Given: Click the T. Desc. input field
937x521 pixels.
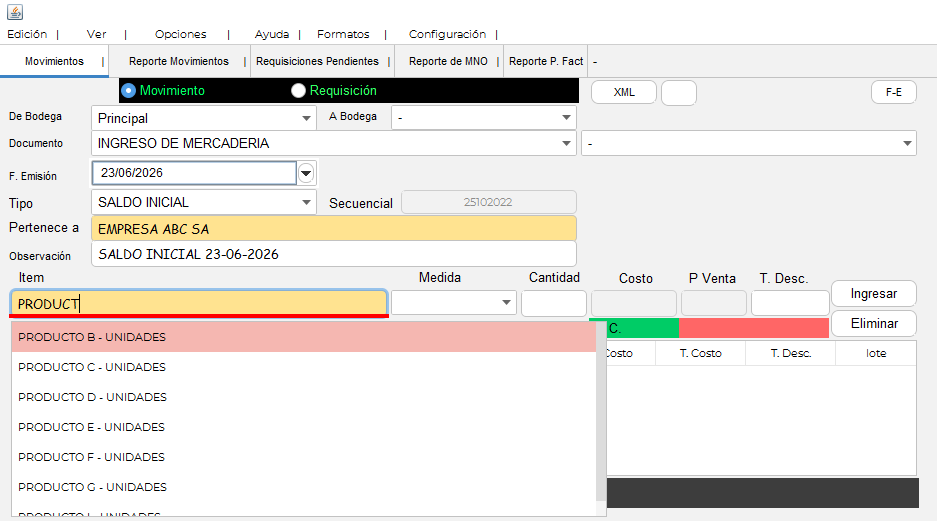Looking at the screenshot, I should [x=790, y=304].
